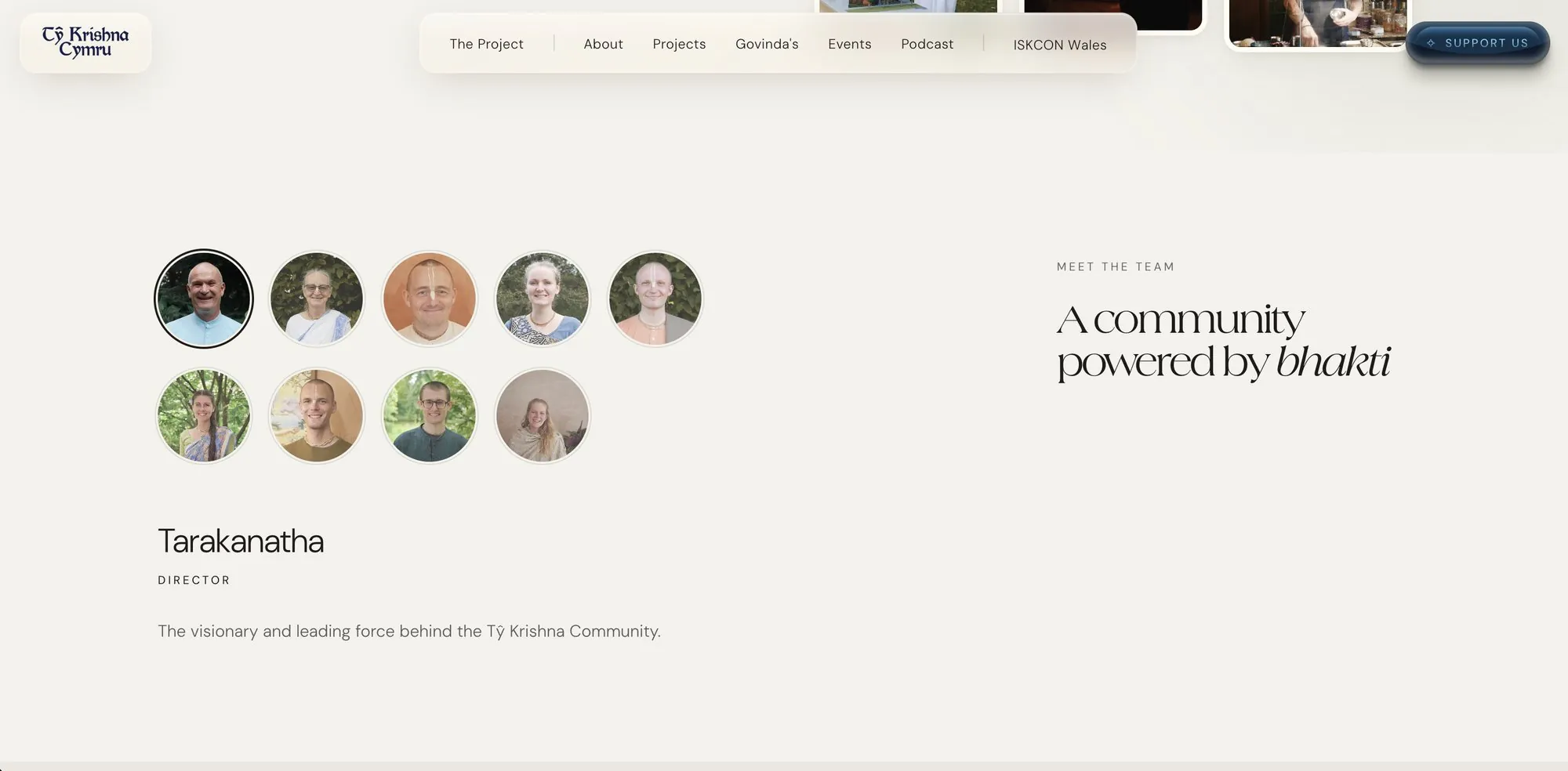The width and height of the screenshot is (1568, 771).
Task: Click the Tarakanatha name heading
Action: (241, 541)
